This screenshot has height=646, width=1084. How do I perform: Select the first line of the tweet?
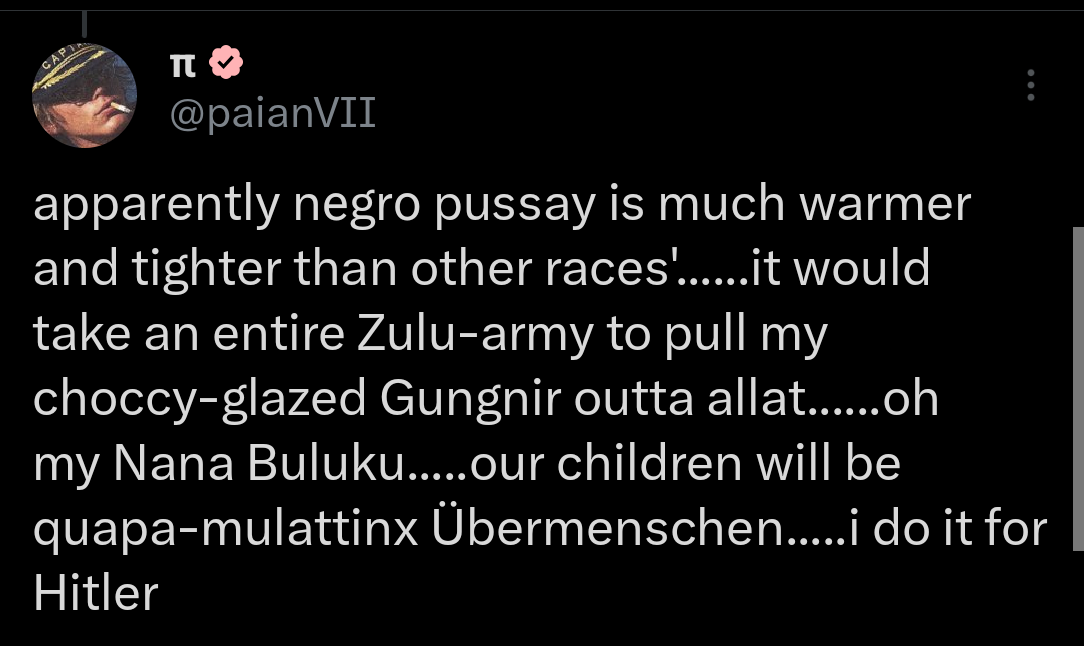click(502, 204)
